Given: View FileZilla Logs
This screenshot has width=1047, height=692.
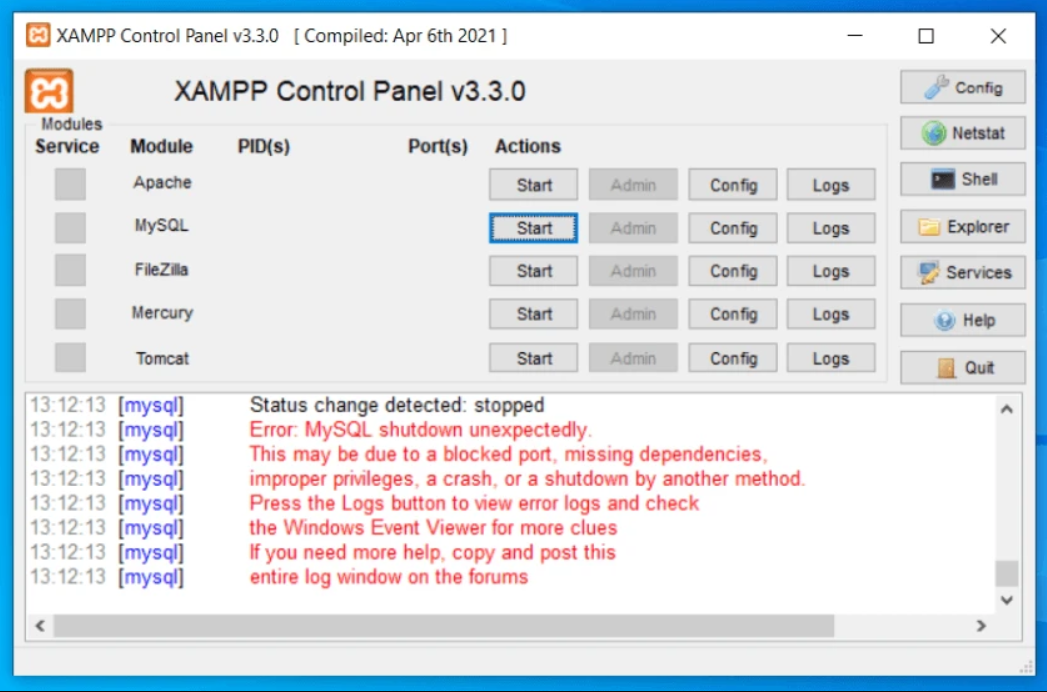Looking at the screenshot, I should pyautogui.click(x=831, y=271).
